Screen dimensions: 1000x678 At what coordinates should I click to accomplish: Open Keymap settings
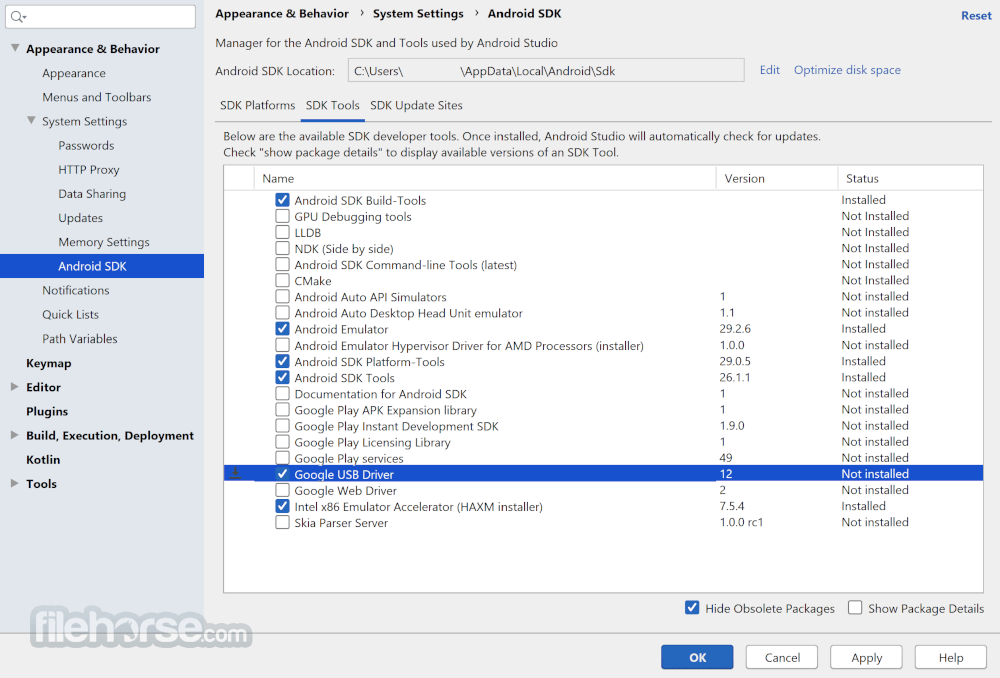click(x=48, y=363)
